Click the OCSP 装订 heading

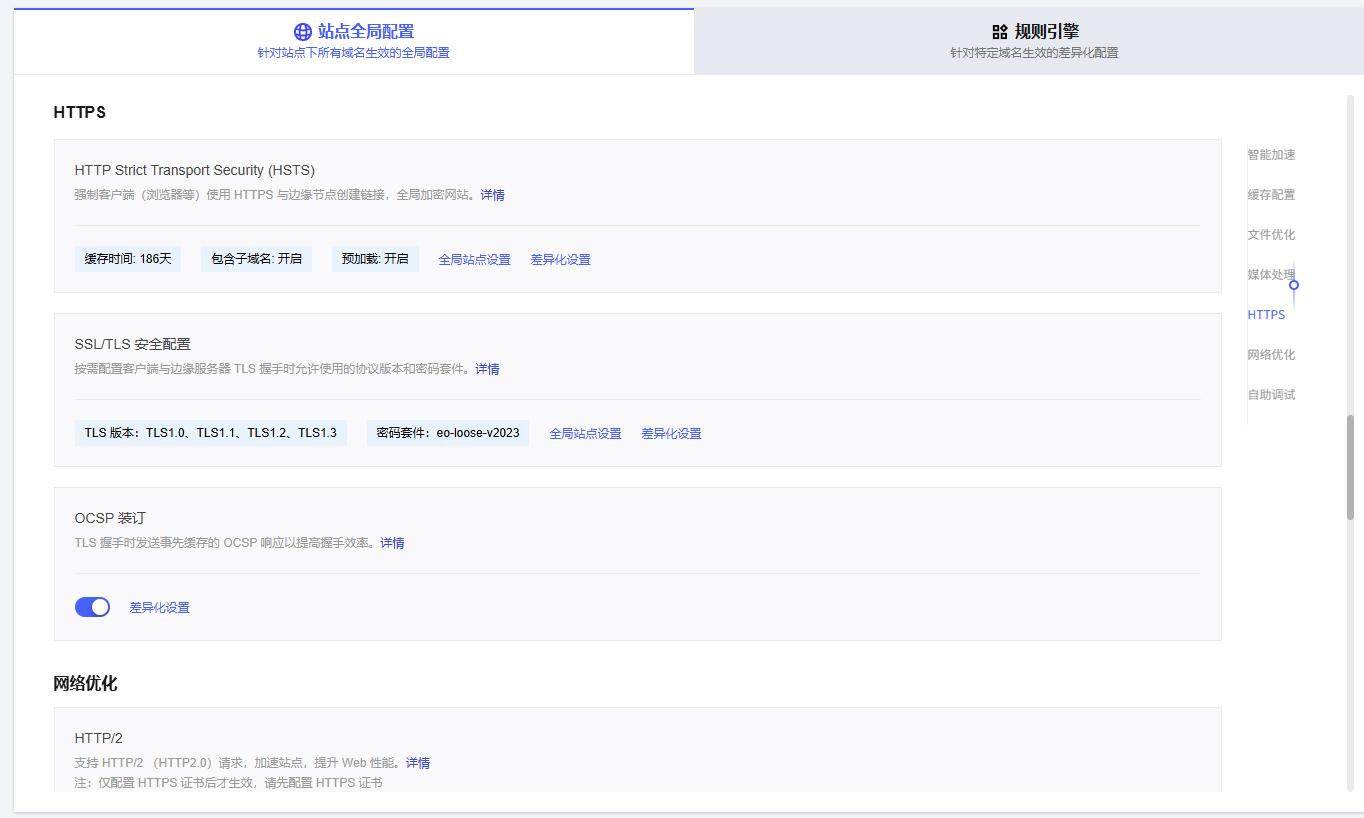(110, 518)
